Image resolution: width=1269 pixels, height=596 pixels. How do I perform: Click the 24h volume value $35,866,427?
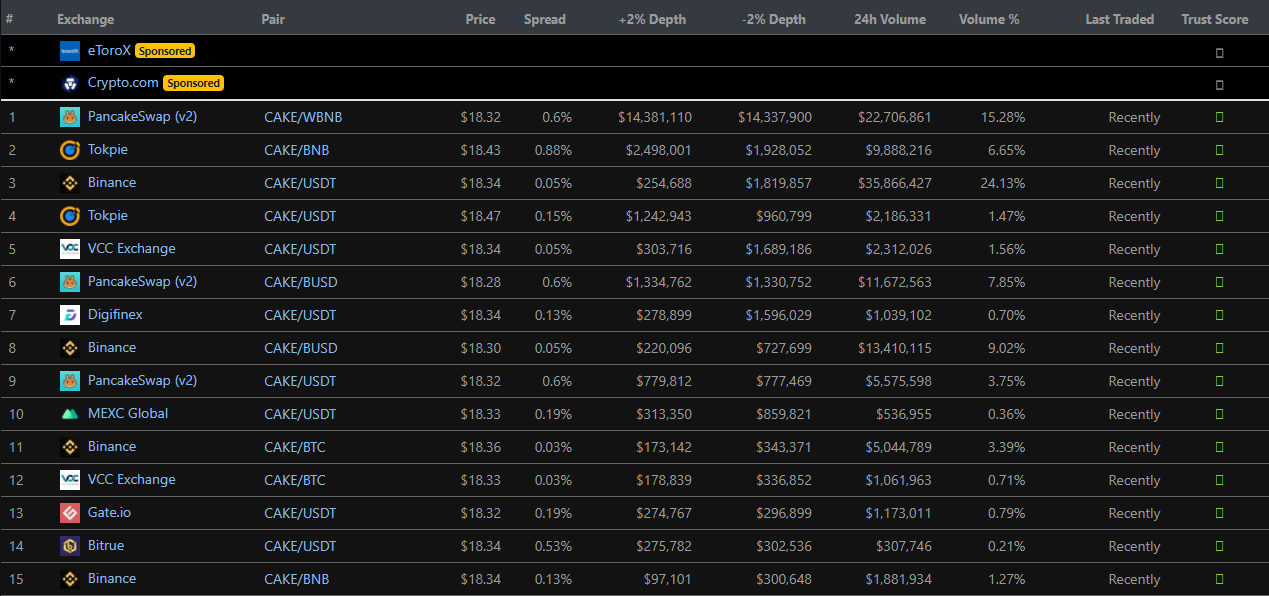(x=894, y=183)
